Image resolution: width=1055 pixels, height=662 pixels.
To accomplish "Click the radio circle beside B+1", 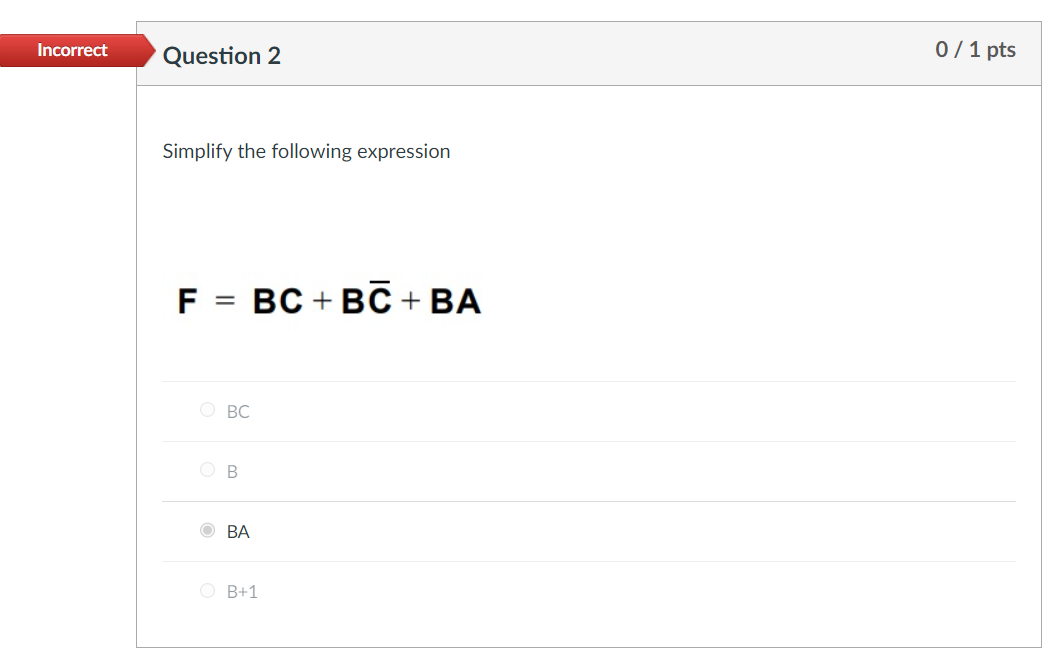I will coord(207,590).
